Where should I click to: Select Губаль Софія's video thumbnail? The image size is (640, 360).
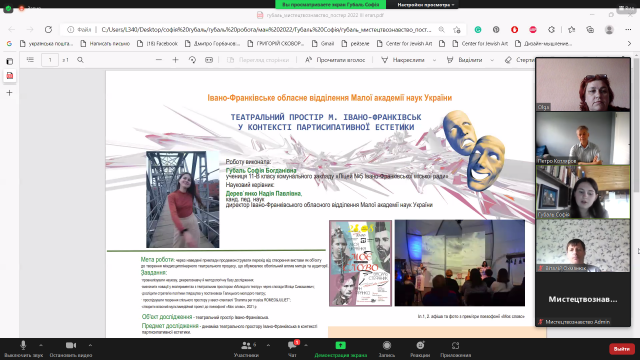point(583,192)
